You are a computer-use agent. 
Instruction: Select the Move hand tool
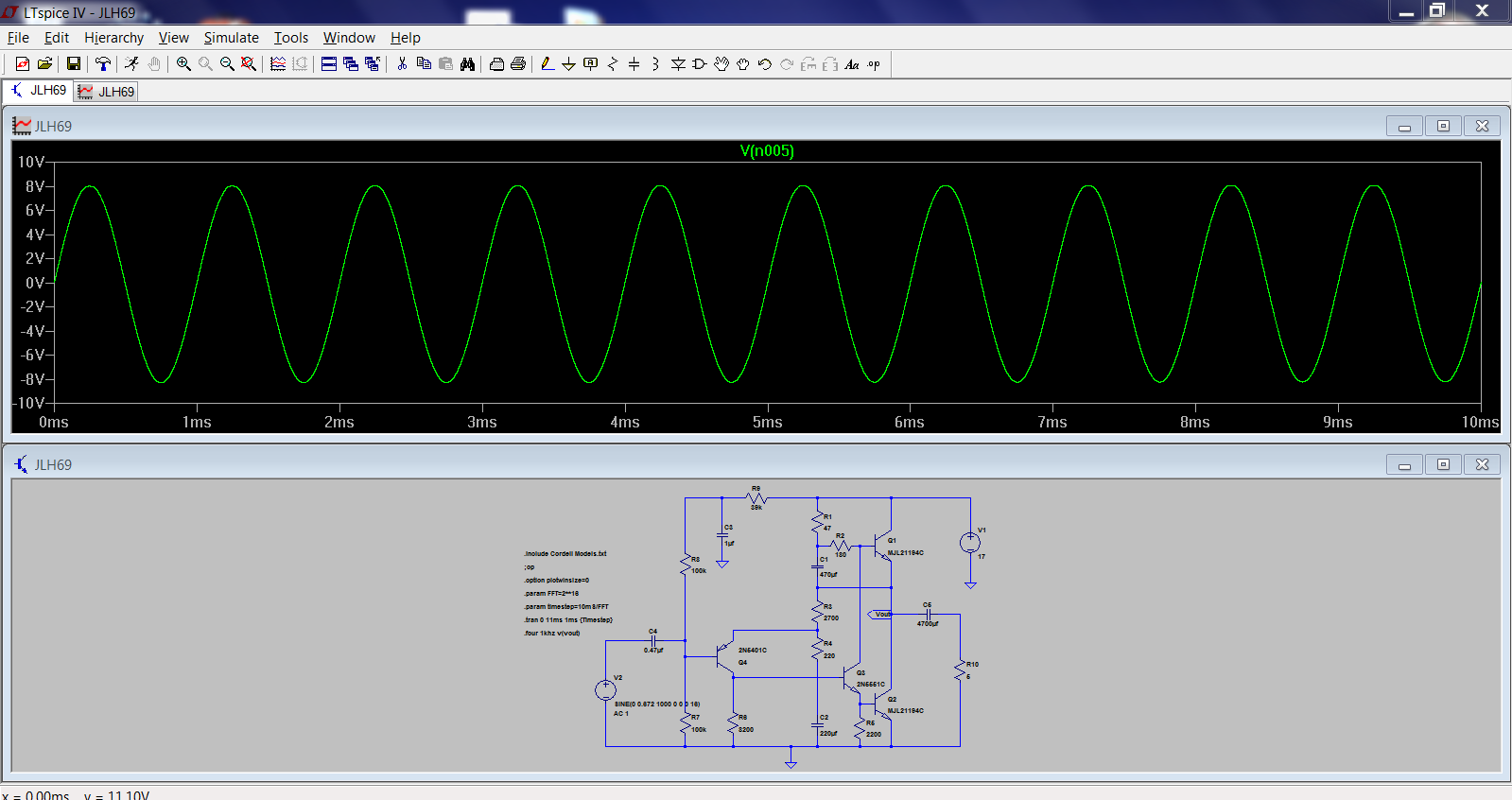click(x=721, y=64)
